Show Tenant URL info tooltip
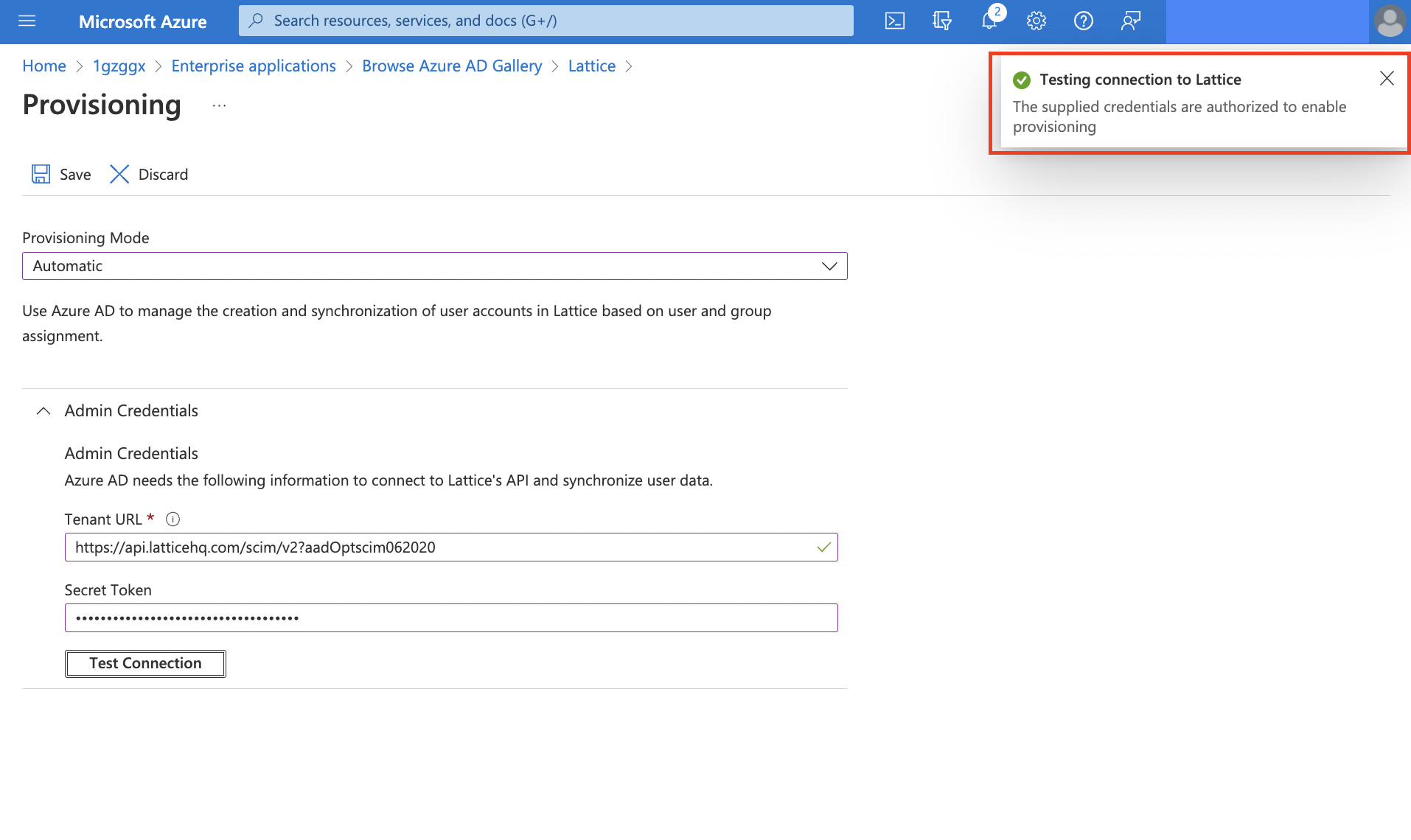 point(173,519)
